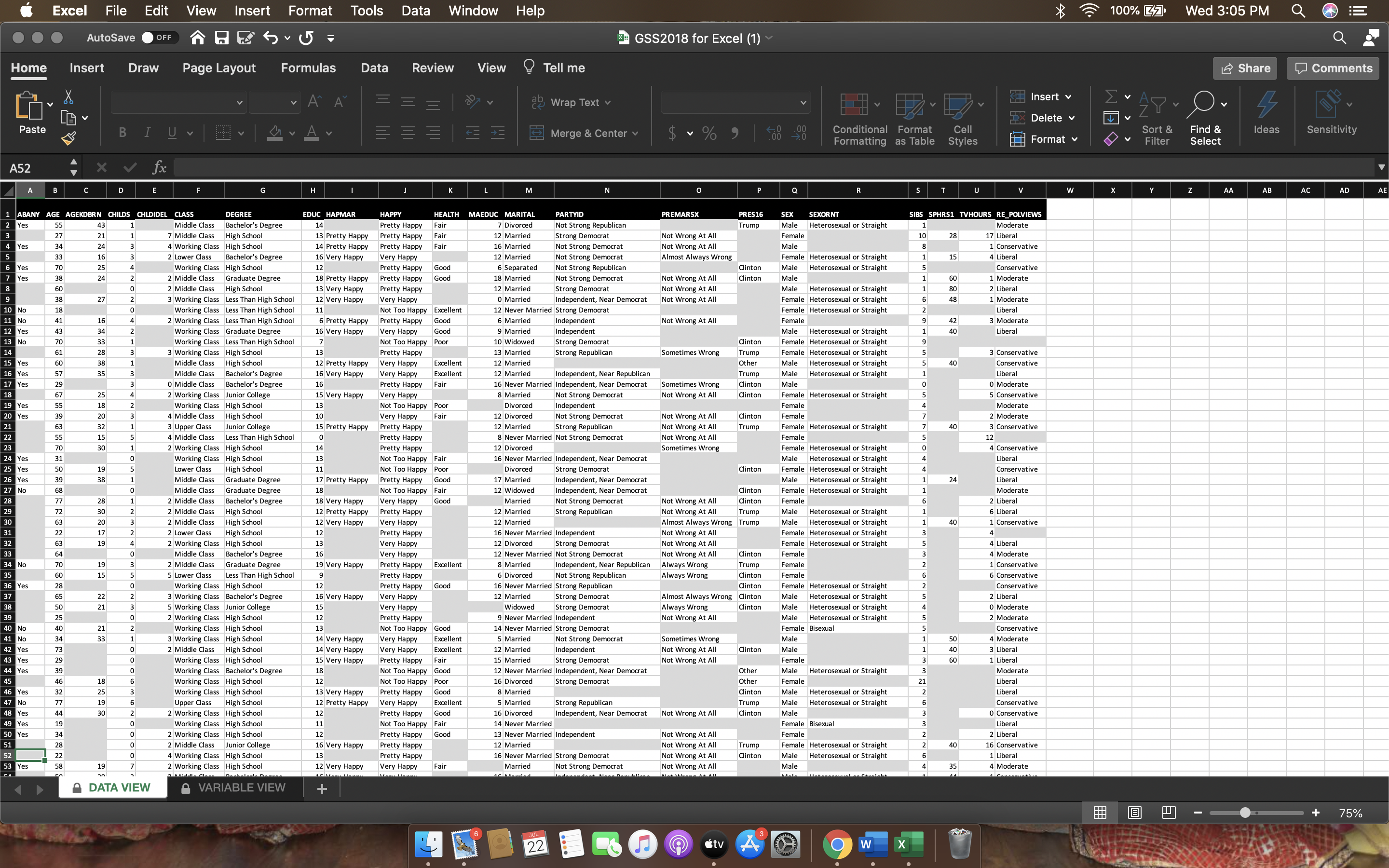
Task: Click the Share button
Action: point(1245,68)
